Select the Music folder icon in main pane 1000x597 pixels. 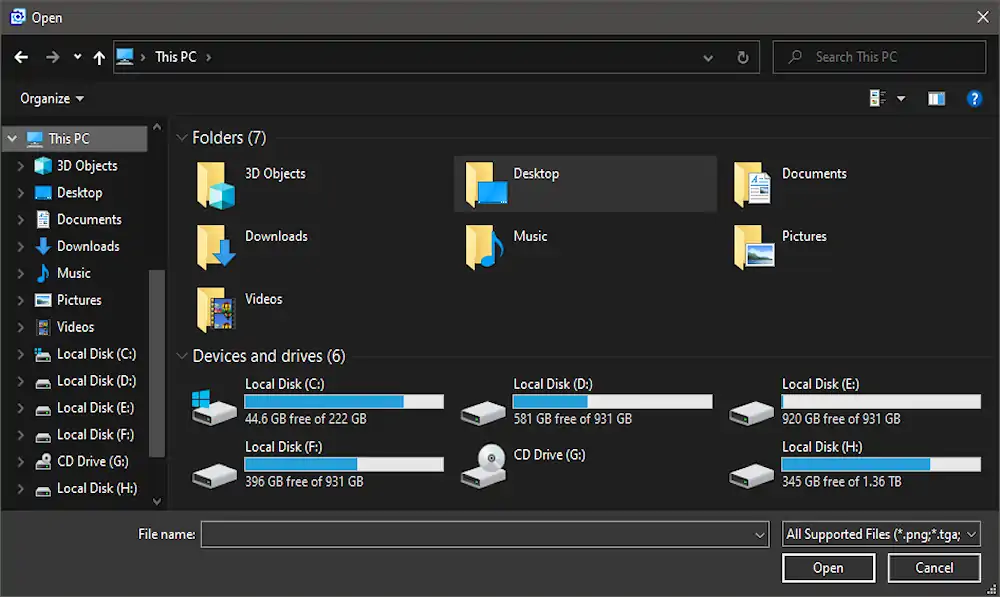pyautogui.click(x=485, y=247)
